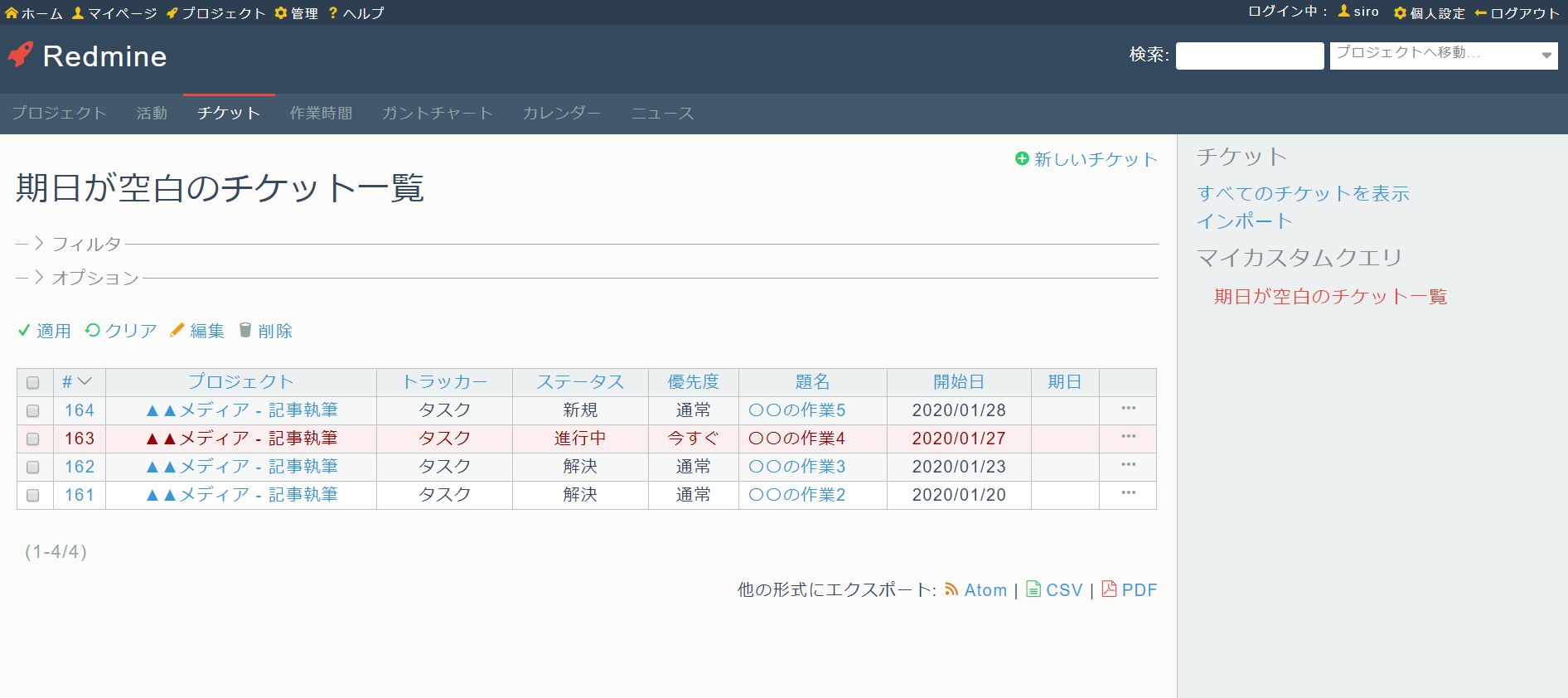
Task: Check the box for ticket 163
Action: click(x=33, y=439)
